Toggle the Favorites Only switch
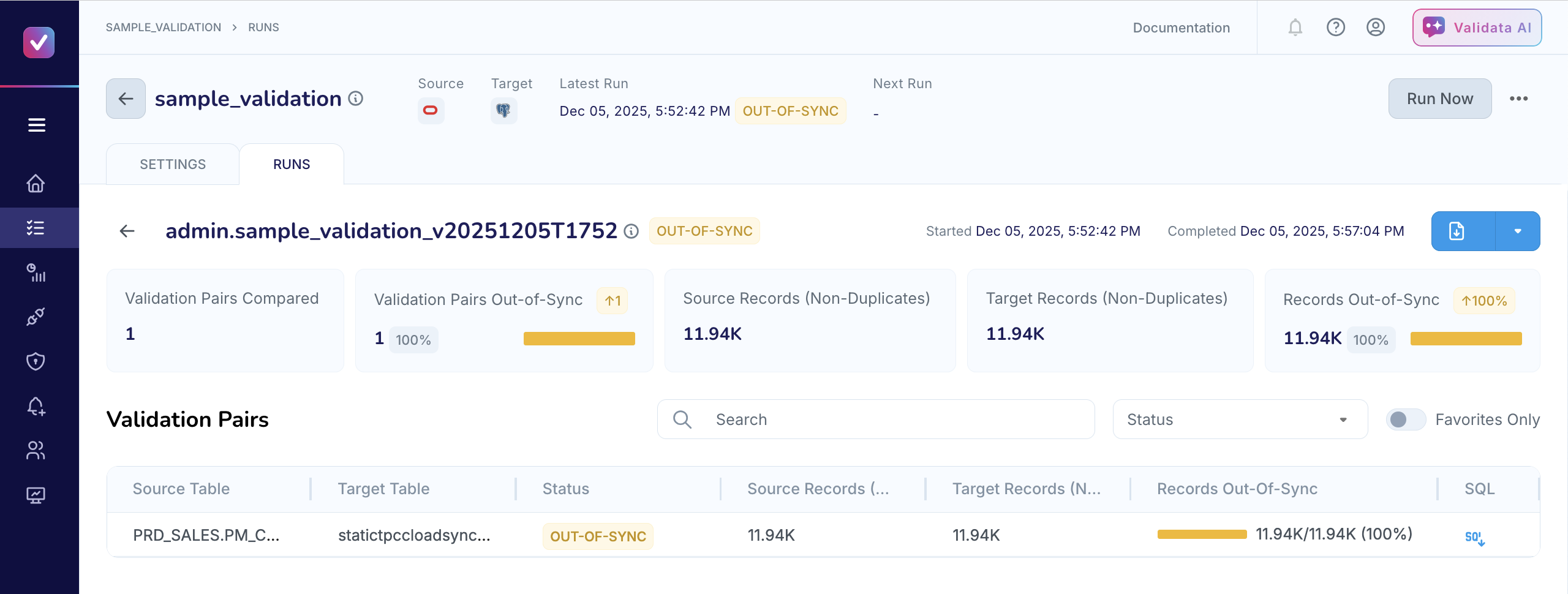The width and height of the screenshot is (1568, 594). 1406,419
